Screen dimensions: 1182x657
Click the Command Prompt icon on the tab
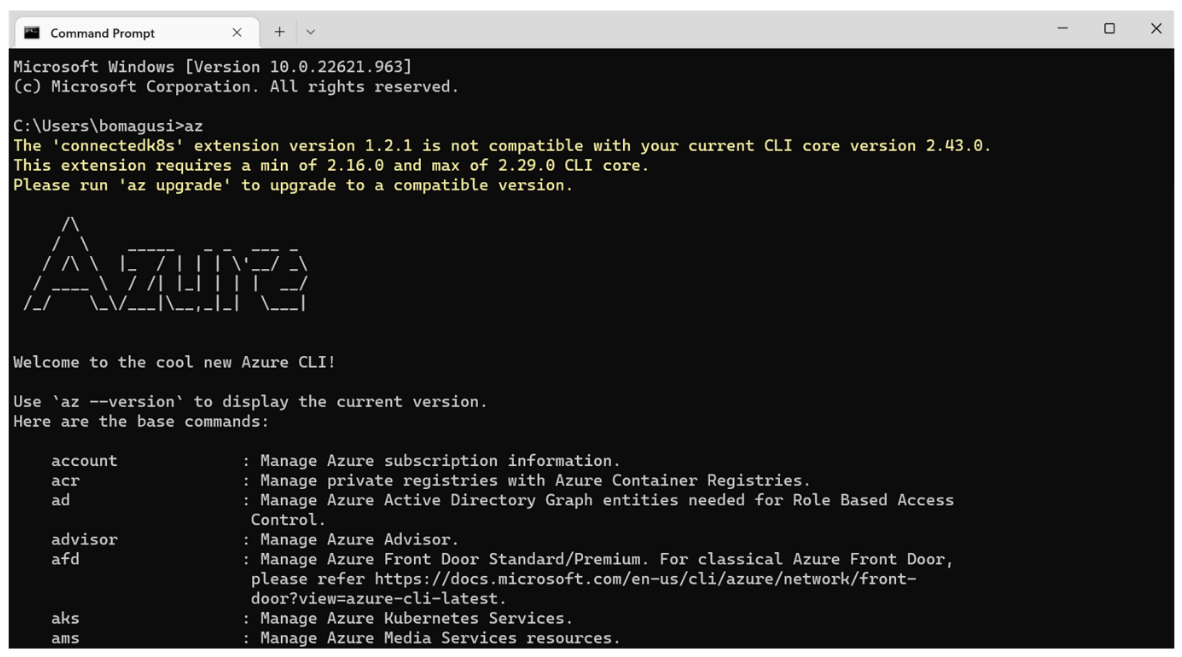click(34, 32)
